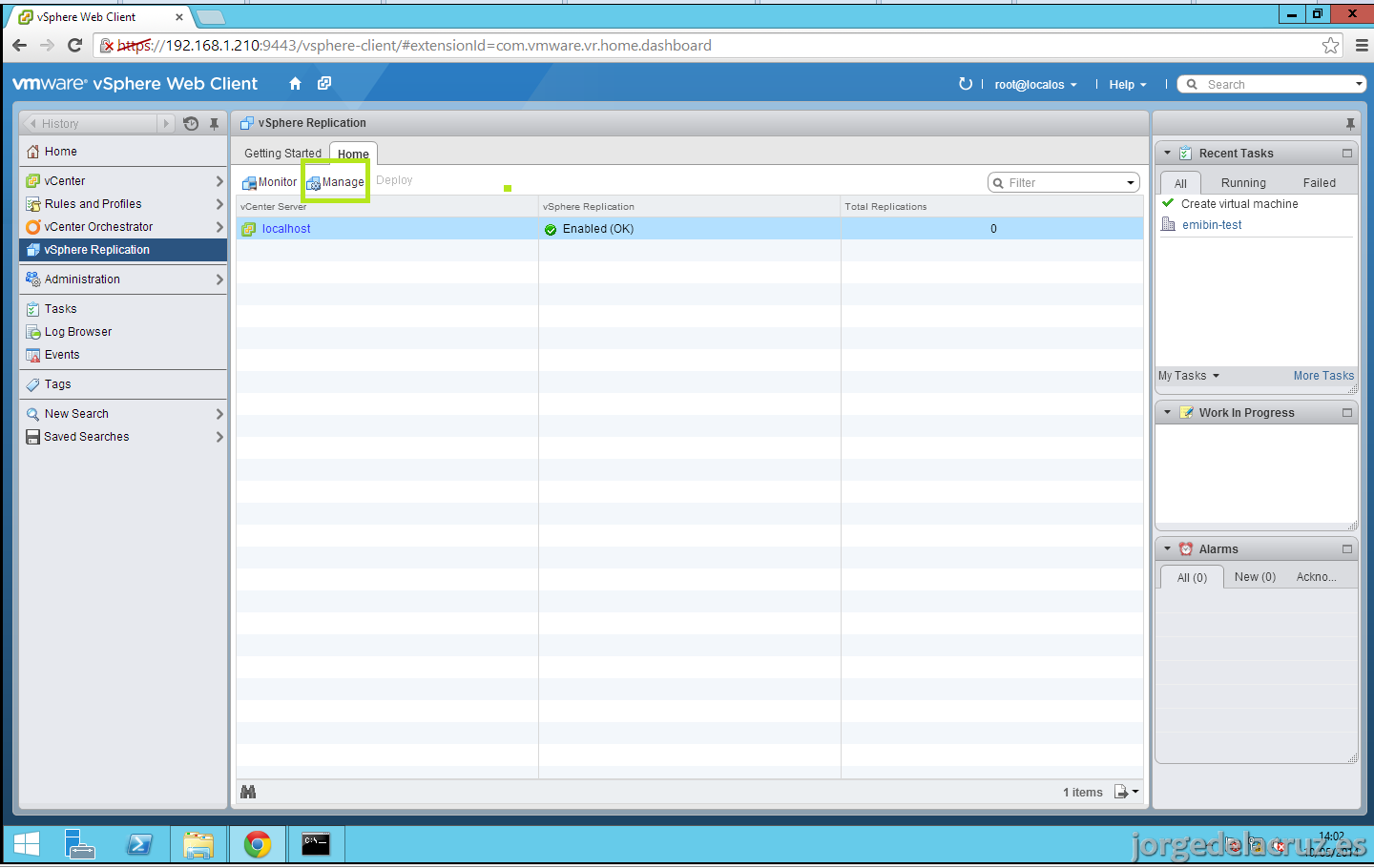This screenshot has height=868, width=1374.
Task: Go to vSphere home via house icon
Action: click(295, 84)
